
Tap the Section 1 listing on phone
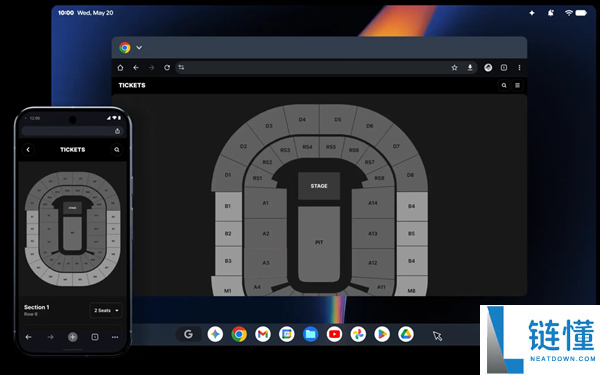tap(37, 310)
